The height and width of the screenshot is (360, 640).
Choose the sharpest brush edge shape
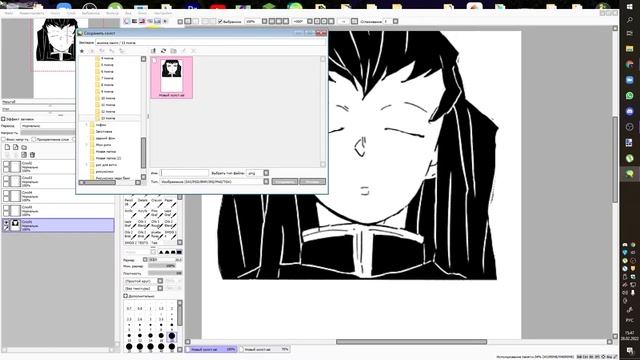click(x=179, y=252)
